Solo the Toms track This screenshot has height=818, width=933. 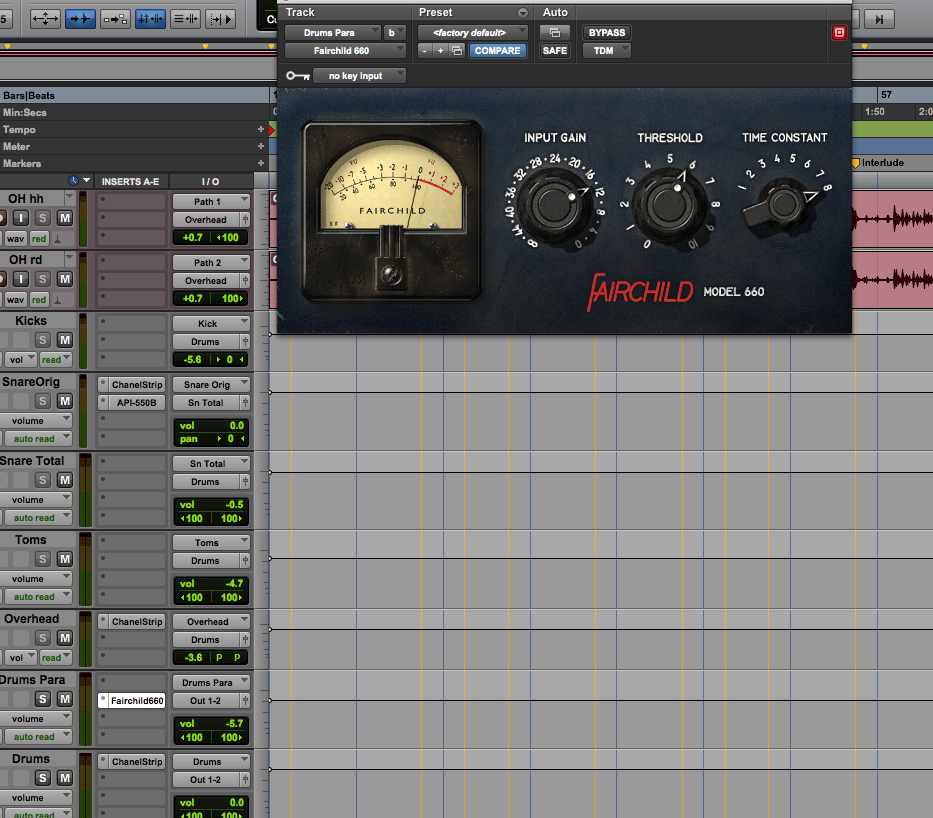pos(42,559)
